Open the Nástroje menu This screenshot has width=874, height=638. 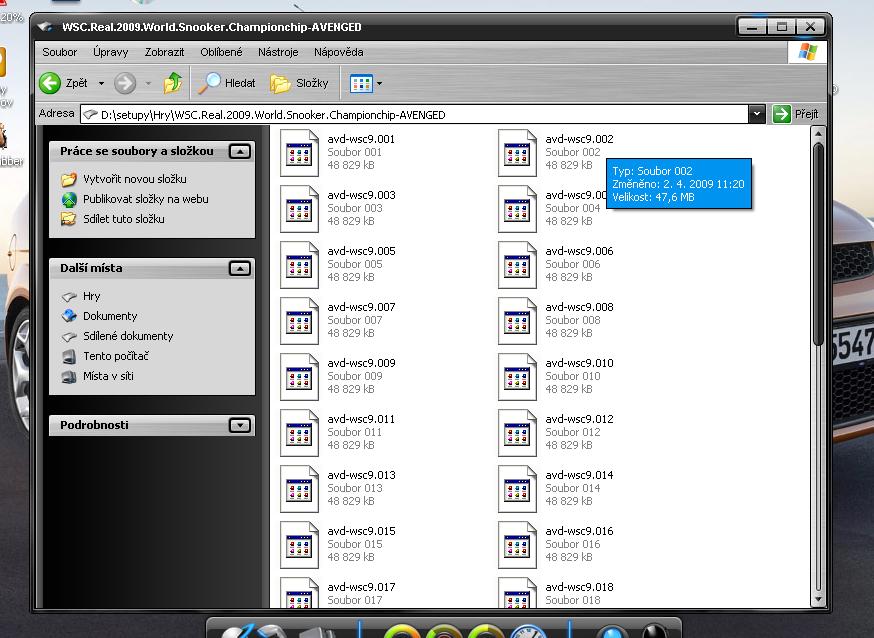[278, 52]
